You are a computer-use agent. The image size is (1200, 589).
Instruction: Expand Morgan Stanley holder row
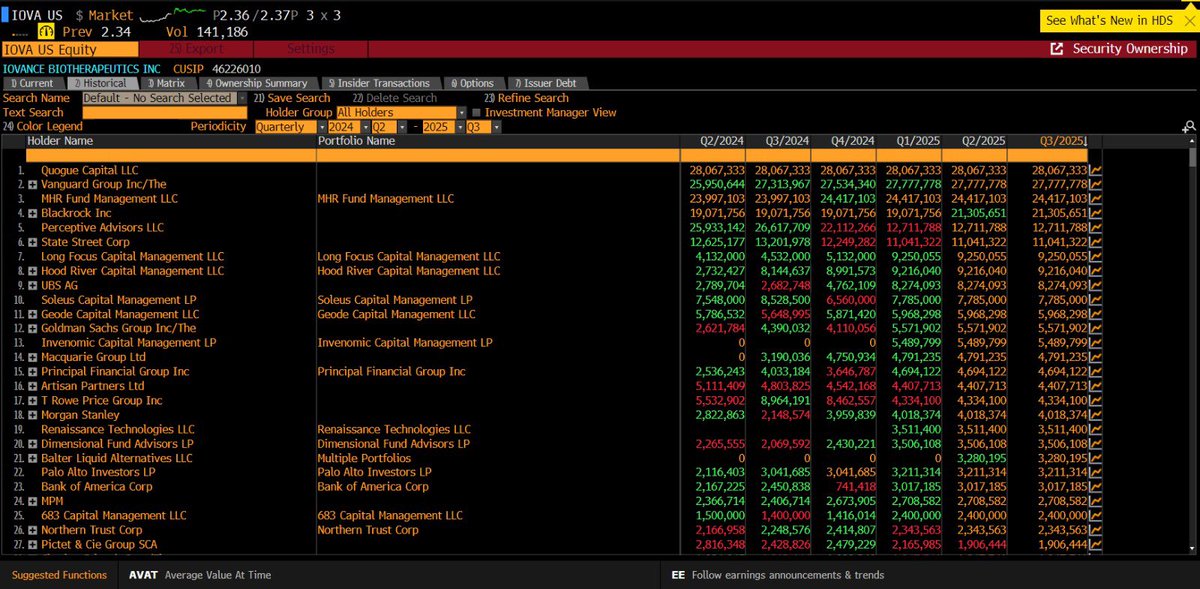(33, 414)
